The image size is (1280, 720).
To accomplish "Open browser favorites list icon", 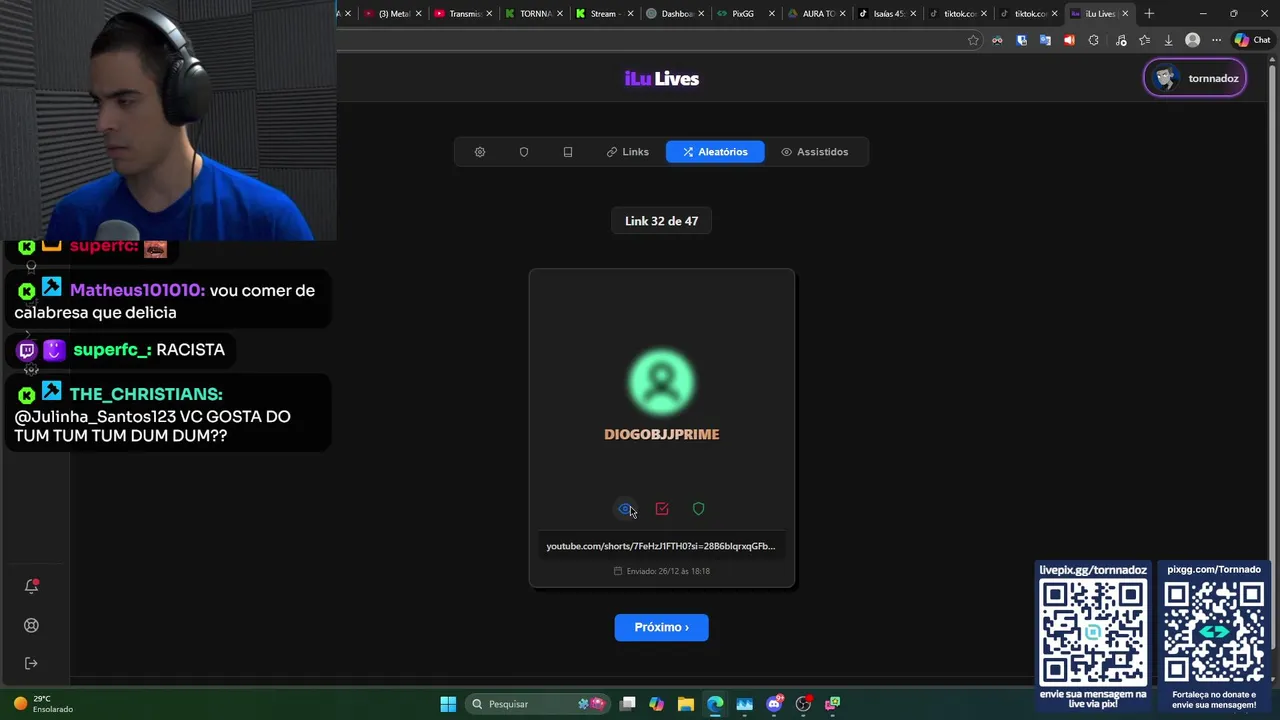I will click(x=1144, y=40).
